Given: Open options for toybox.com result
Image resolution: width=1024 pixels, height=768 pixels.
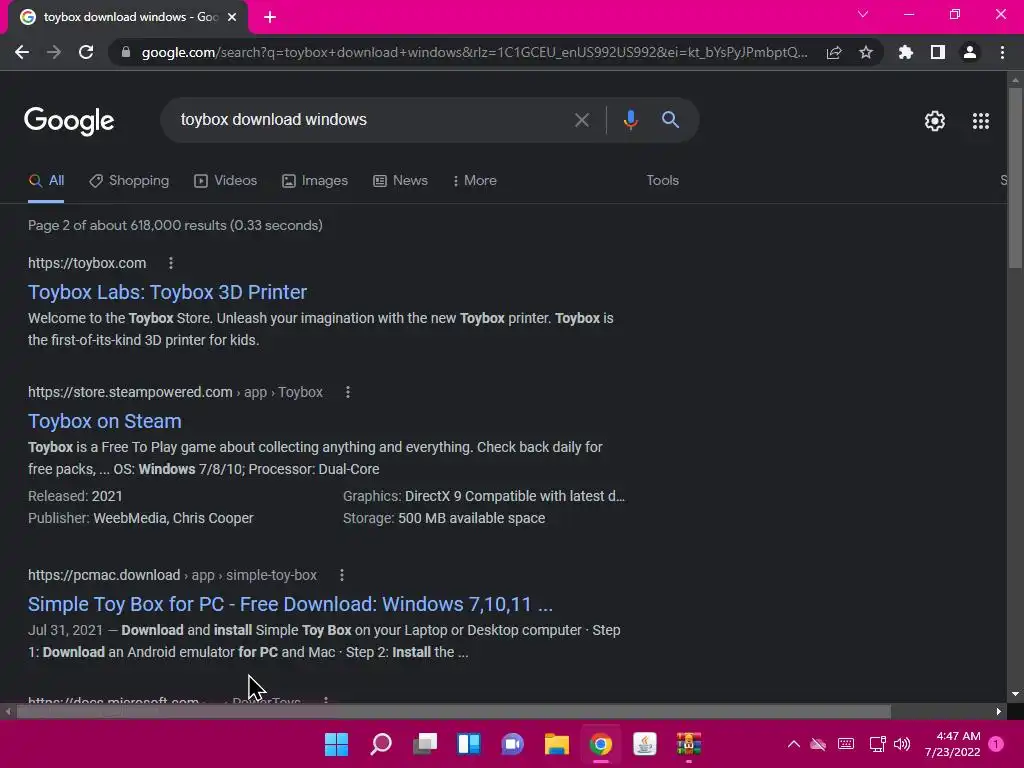Looking at the screenshot, I should point(171,263).
